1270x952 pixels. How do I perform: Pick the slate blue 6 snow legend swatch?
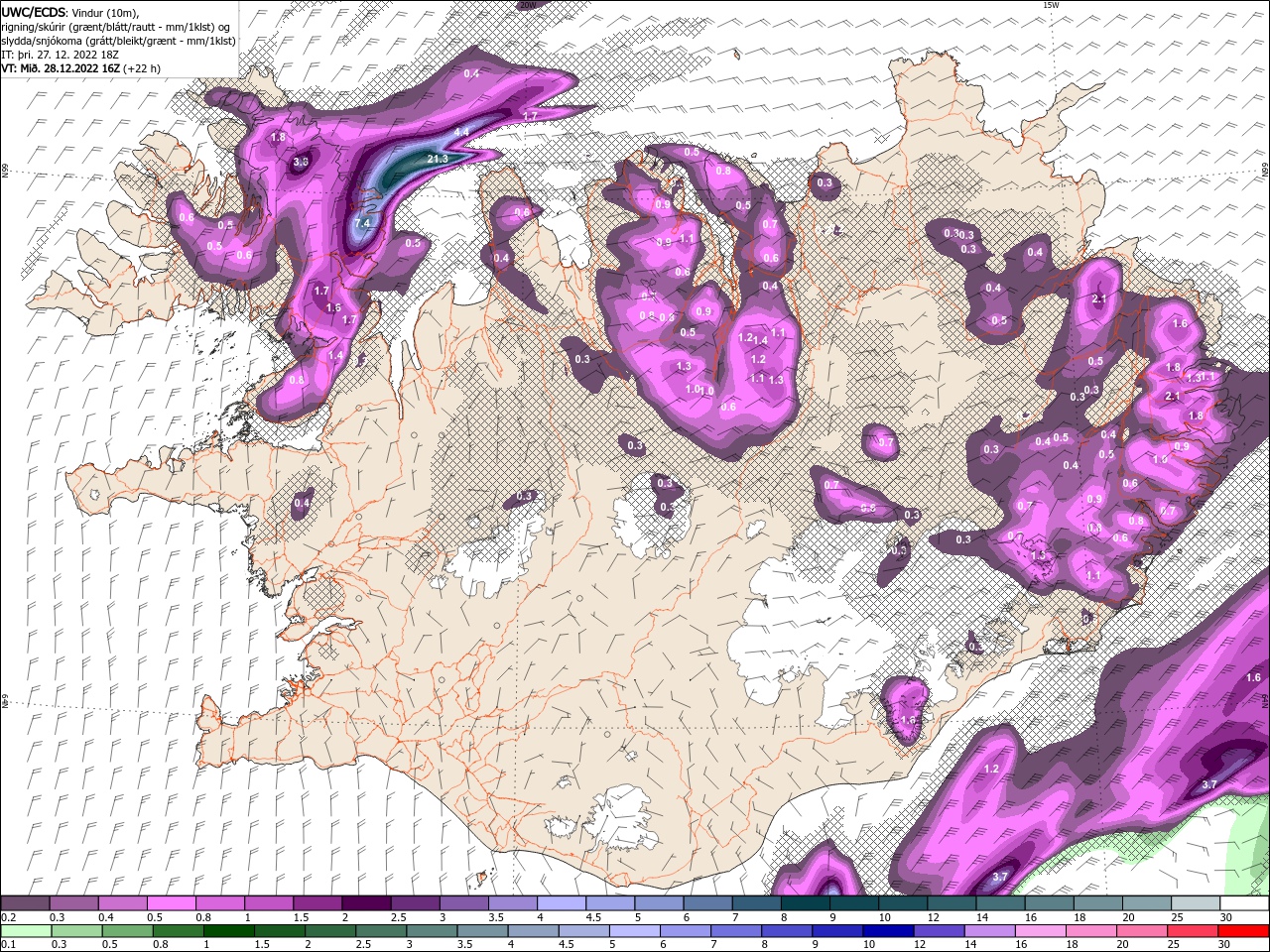tap(707, 903)
